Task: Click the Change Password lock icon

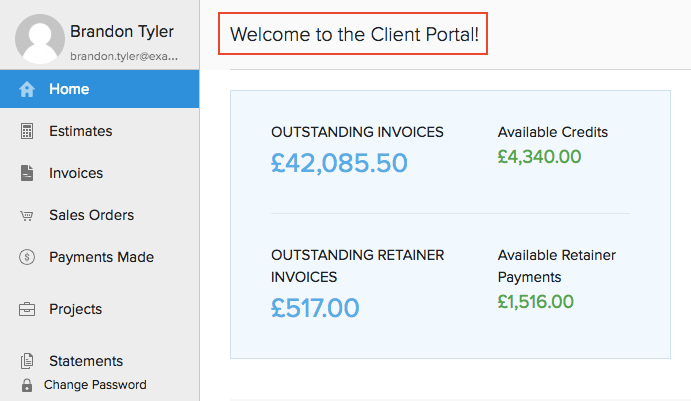Action: click(27, 385)
